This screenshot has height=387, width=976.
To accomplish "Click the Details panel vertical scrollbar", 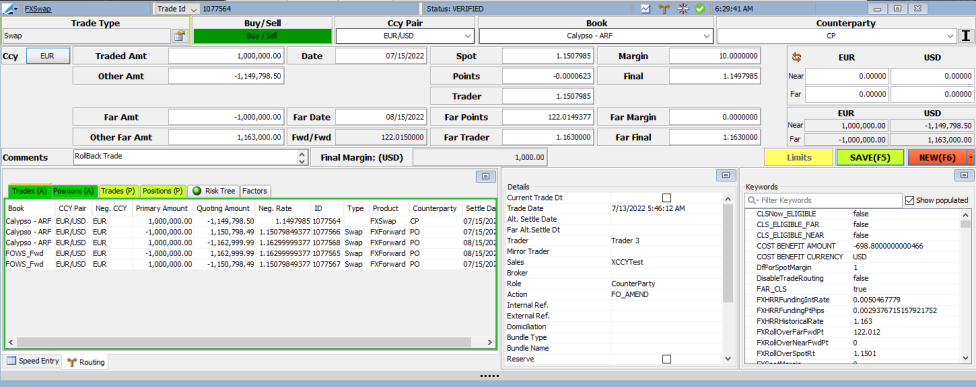I will pos(728,277).
